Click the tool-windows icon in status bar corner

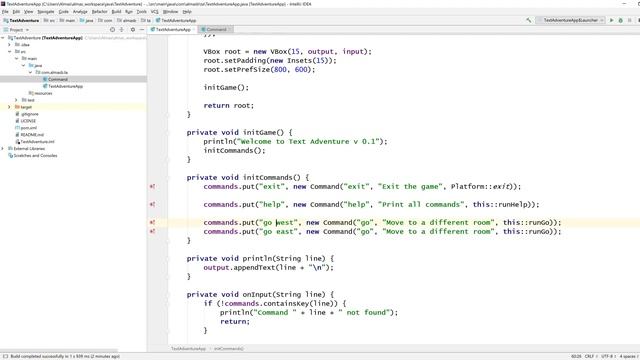click(5, 356)
